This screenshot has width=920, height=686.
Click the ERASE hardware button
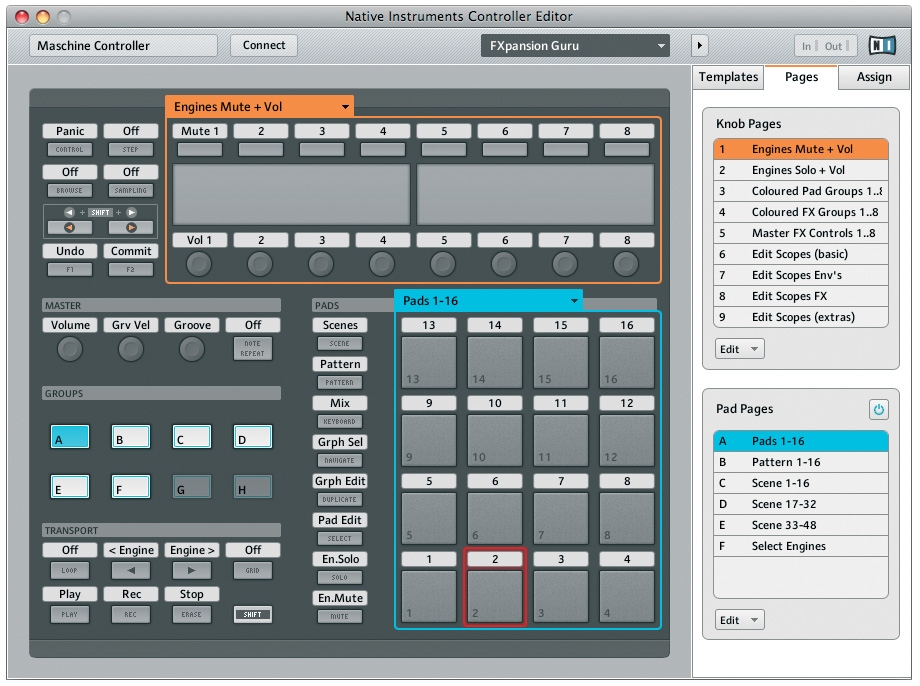pos(191,614)
